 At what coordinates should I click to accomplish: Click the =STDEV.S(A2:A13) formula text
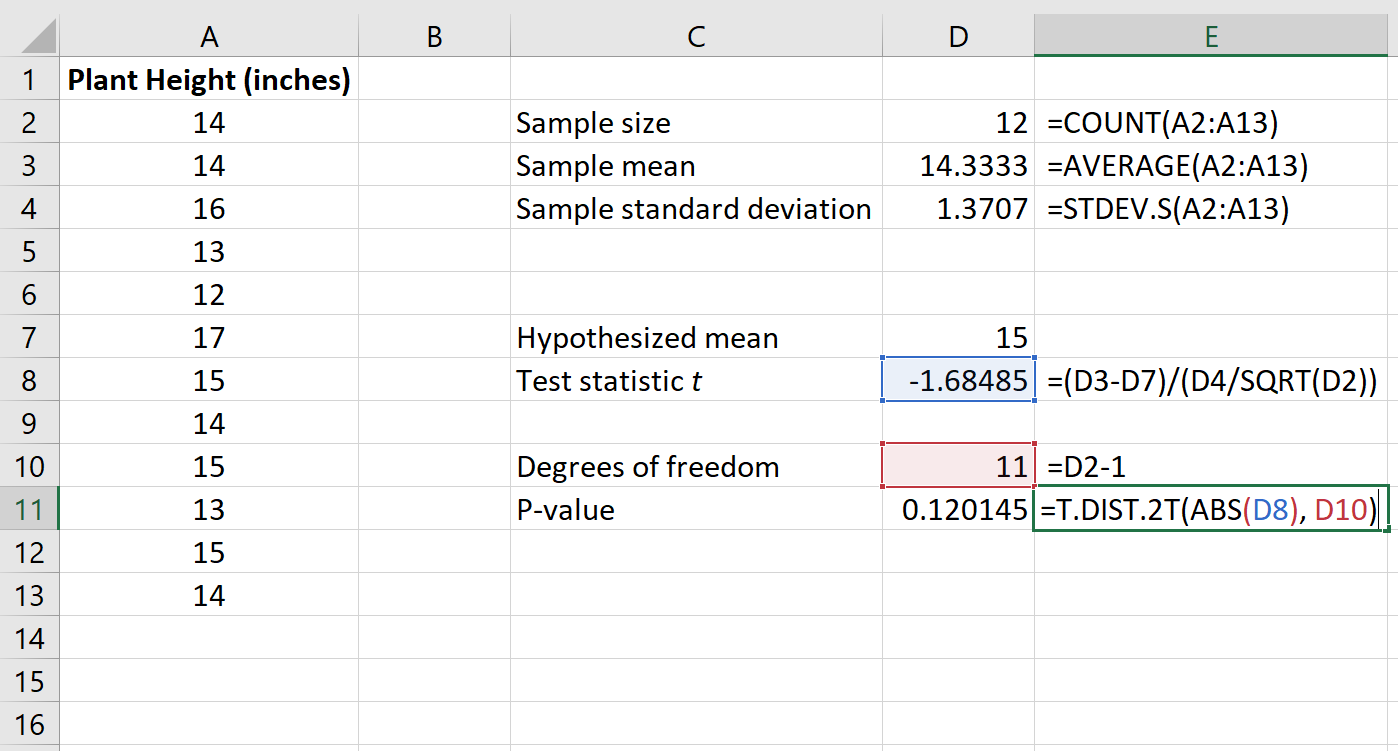pos(1168,208)
